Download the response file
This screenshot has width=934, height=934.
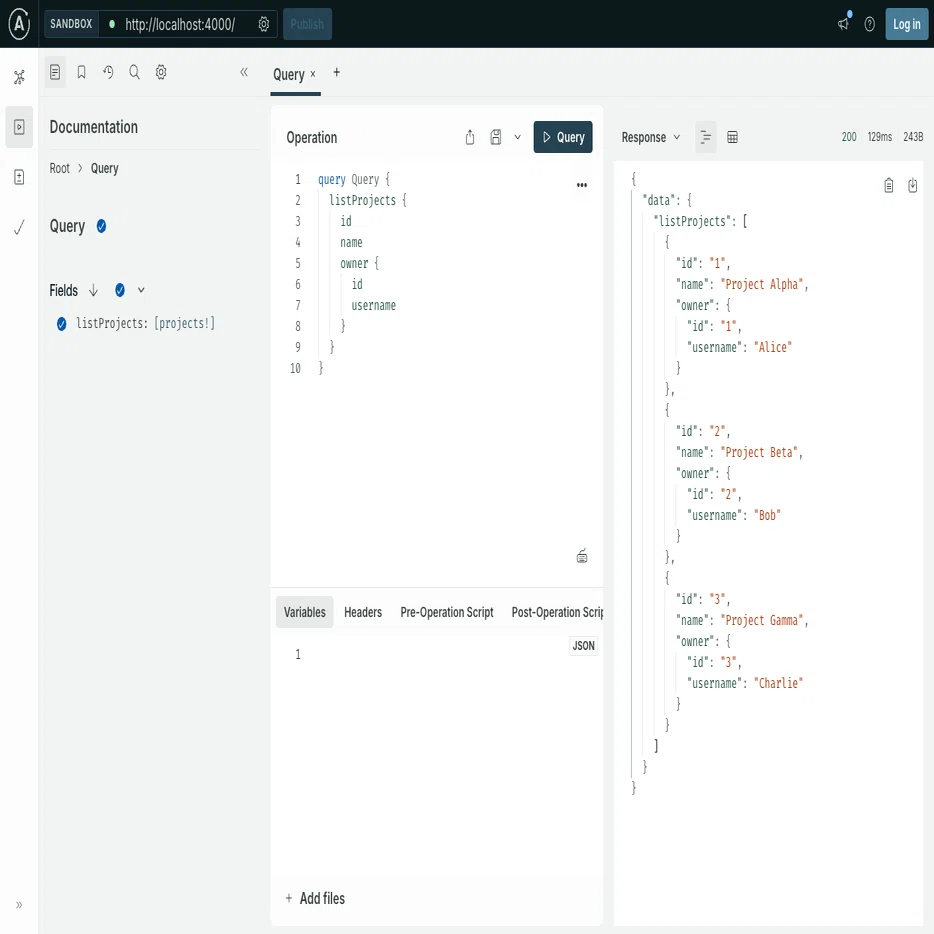click(913, 186)
